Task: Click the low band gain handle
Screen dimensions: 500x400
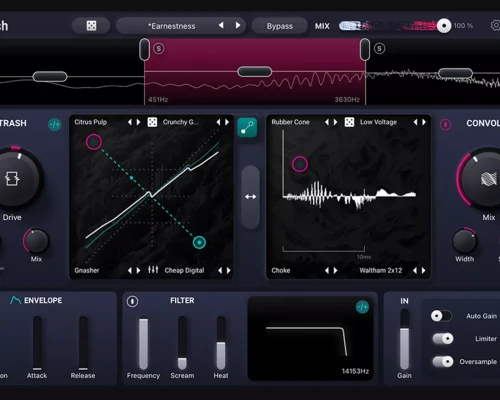Action: [50, 76]
